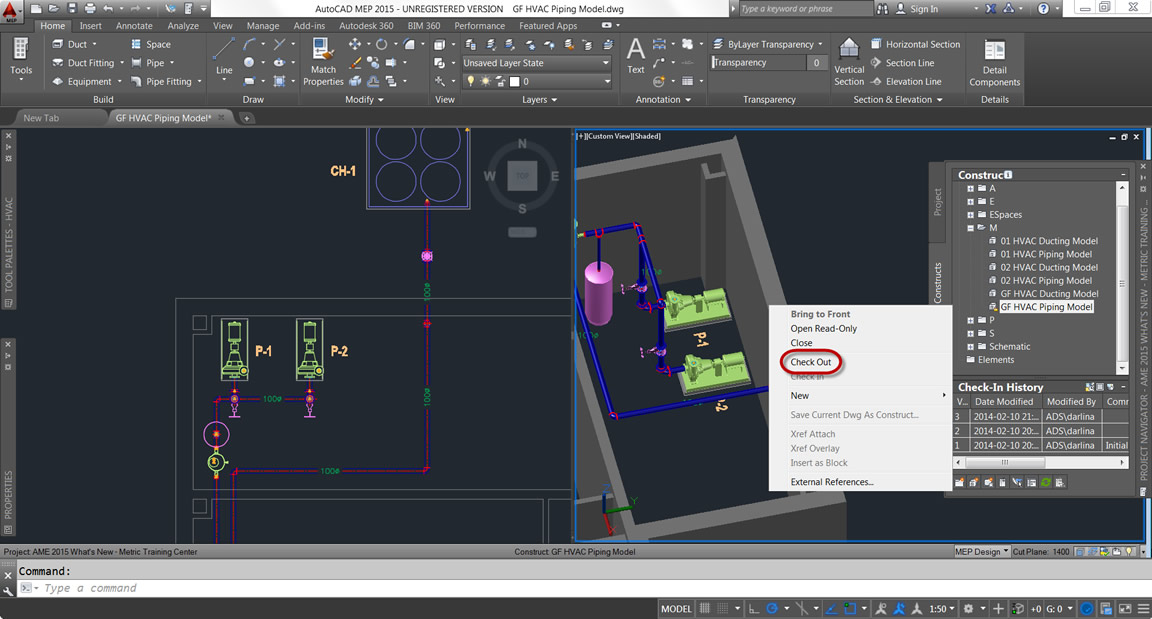This screenshot has height=619, width=1152.
Task: Open the Unsaved Layer State dropdown
Action: (536, 63)
